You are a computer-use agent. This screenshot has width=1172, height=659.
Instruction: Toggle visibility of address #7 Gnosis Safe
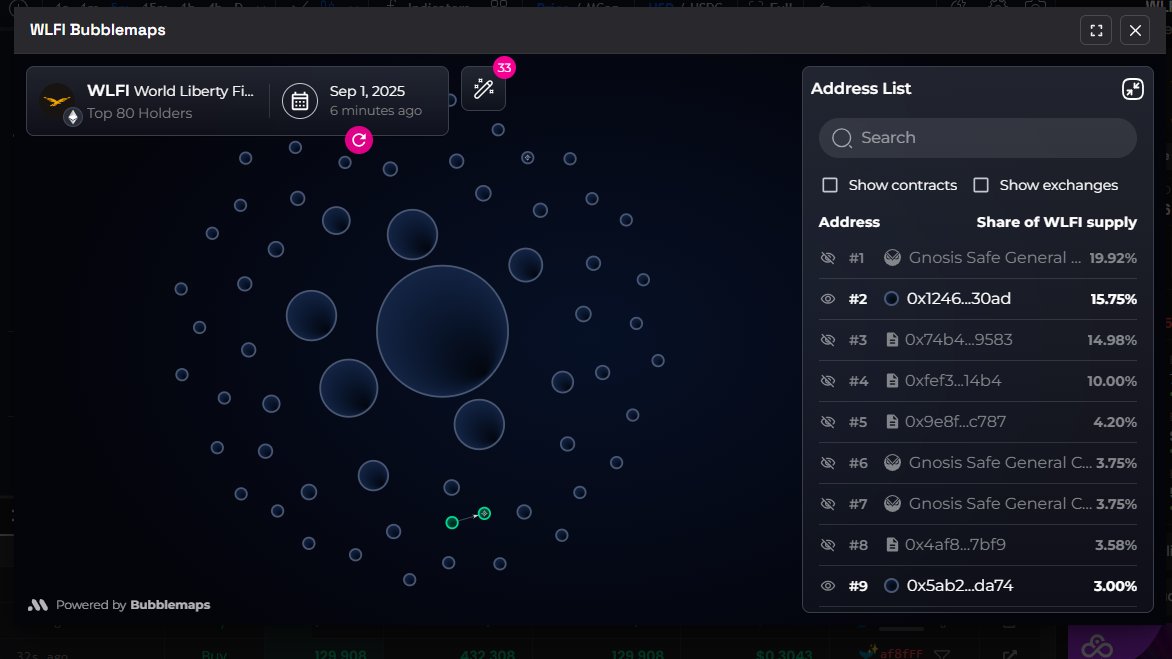point(827,504)
